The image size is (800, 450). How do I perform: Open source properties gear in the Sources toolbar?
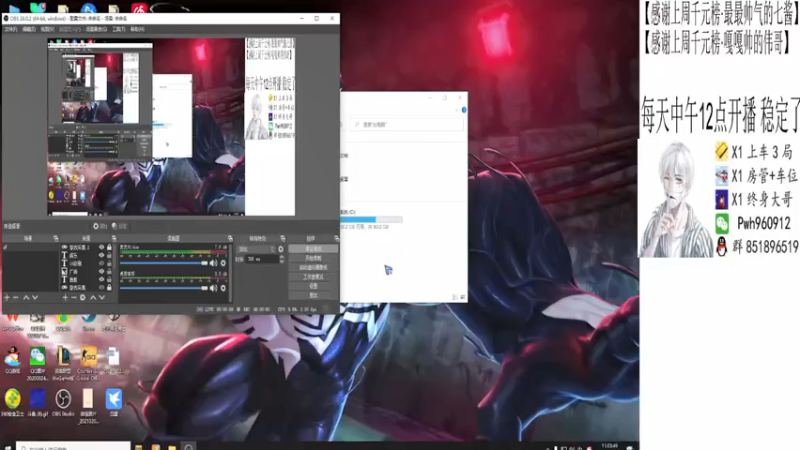[x=83, y=297]
